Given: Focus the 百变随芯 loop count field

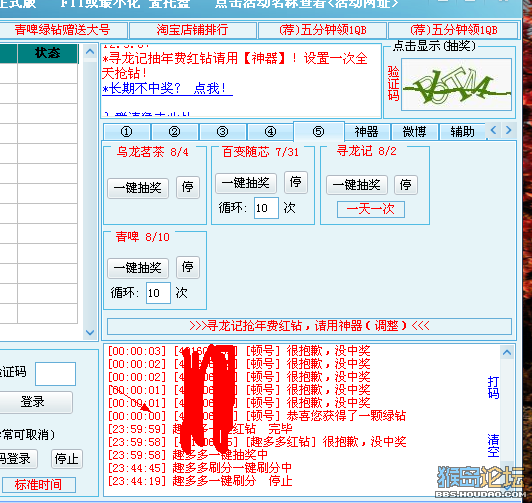Looking at the screenshot, I should coord(266,208).
